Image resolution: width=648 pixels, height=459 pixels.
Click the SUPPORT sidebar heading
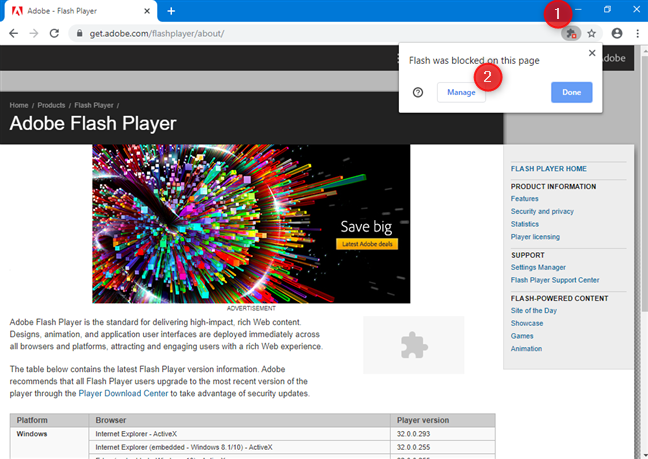pyautogui.click(x=528, y=255)
